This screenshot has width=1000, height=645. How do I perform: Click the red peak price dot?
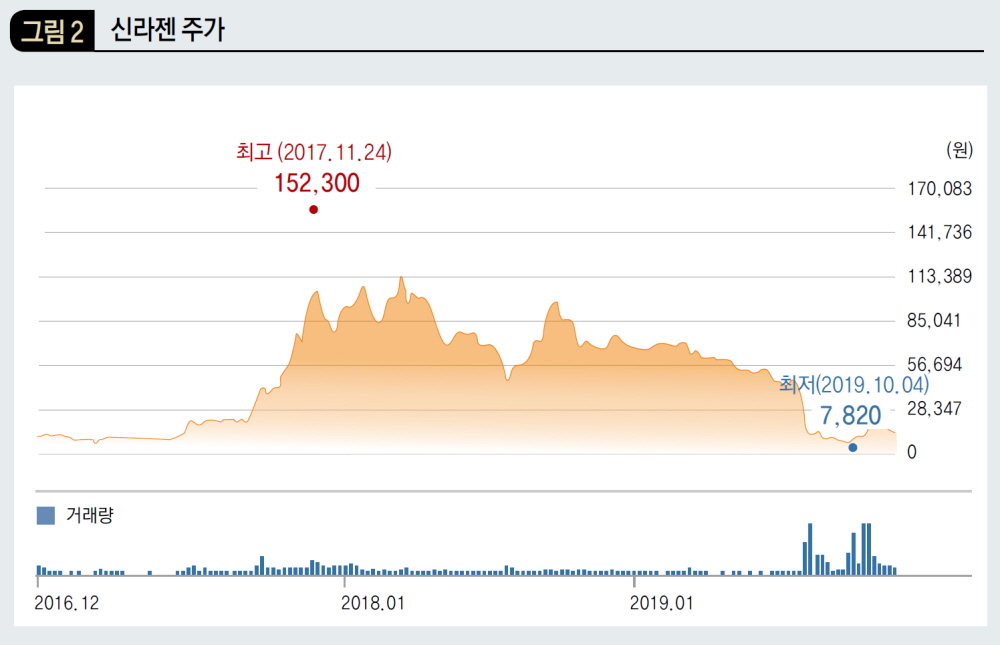(x=313, y=209)
